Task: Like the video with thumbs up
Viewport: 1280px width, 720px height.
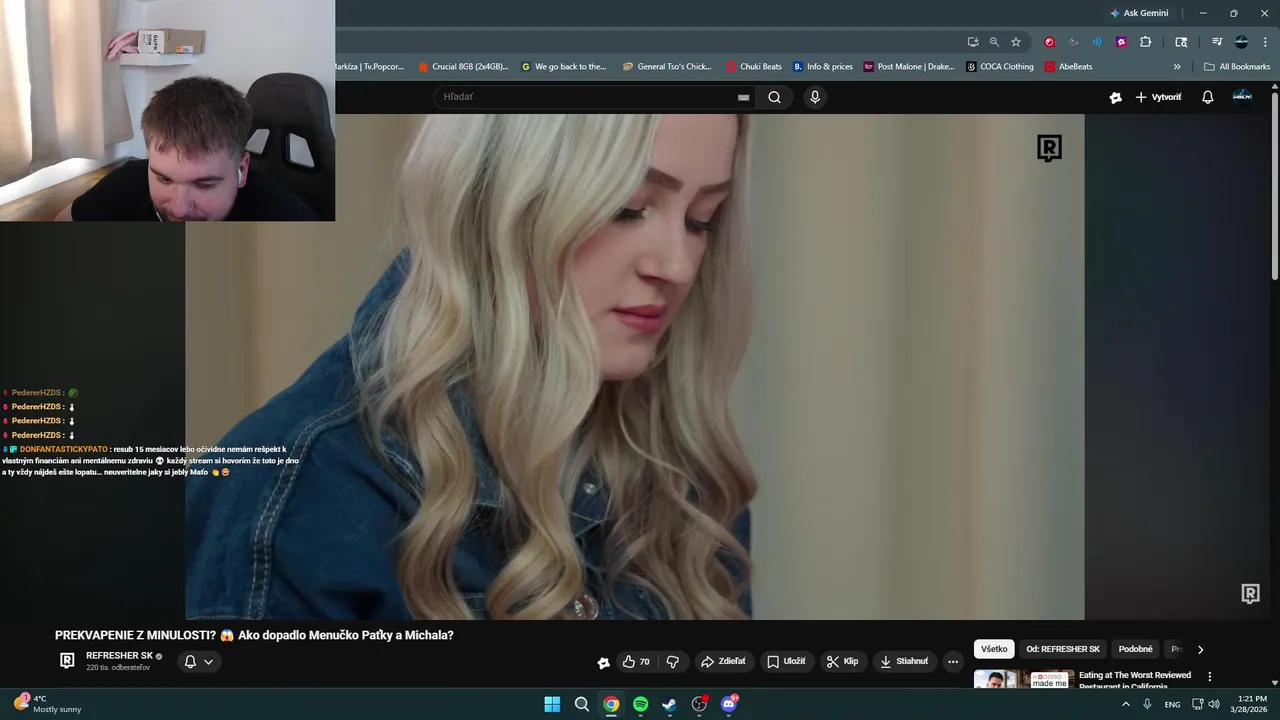Action: [636, 661]
